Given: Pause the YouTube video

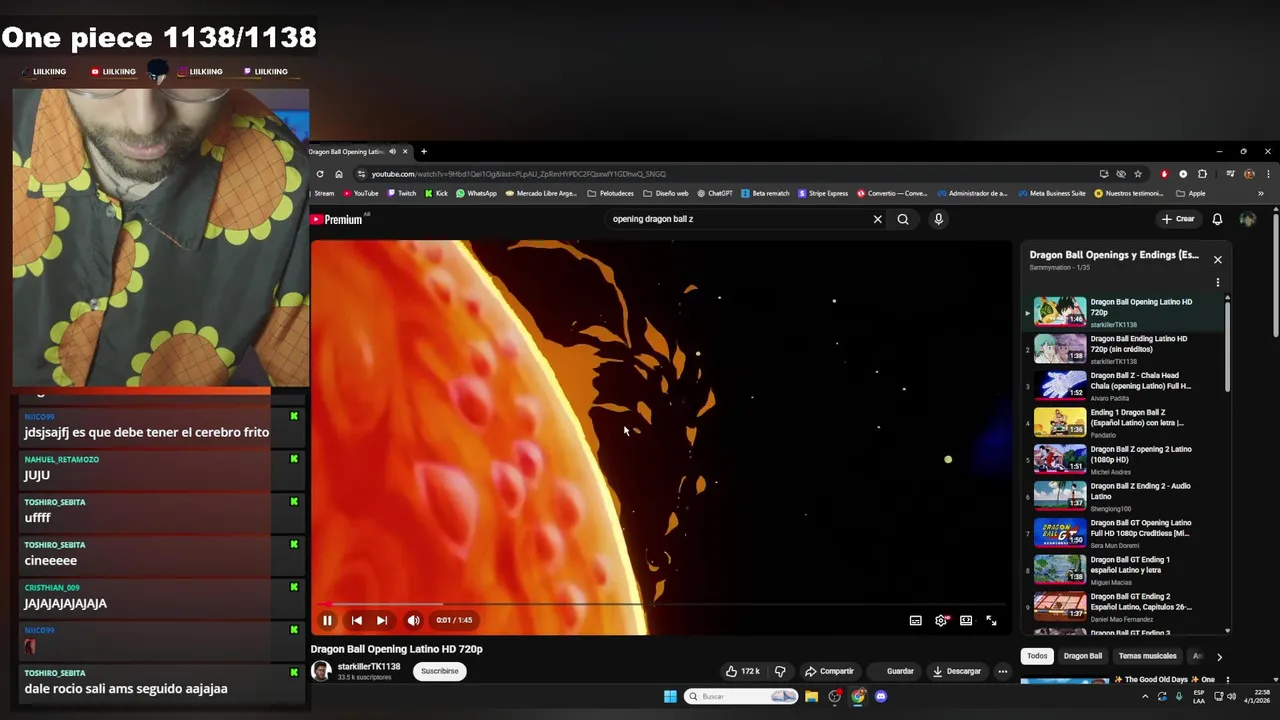Looking at the screenshot, I should 327,620.
